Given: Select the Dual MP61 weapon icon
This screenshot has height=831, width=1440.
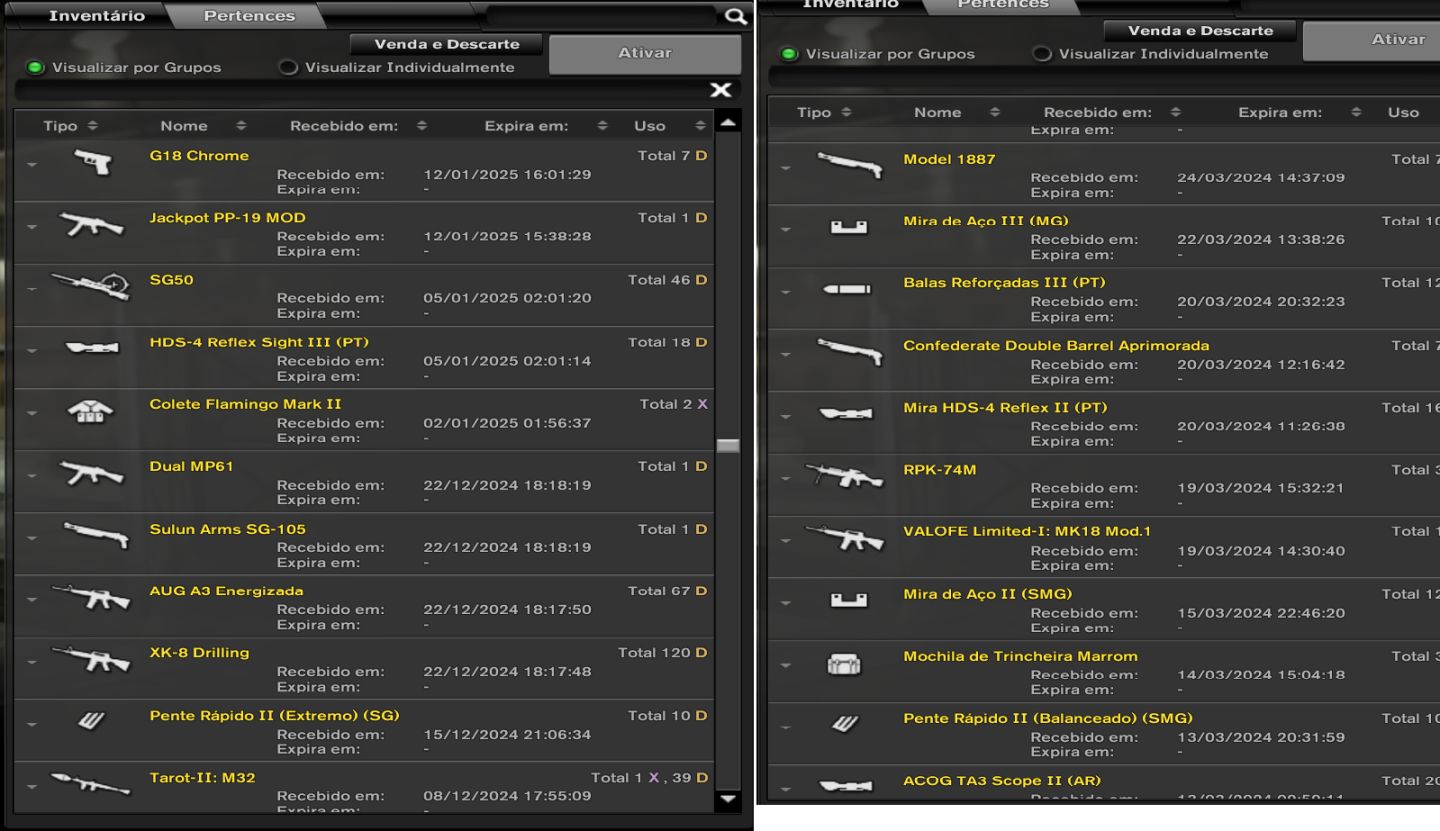Looking at the screenshot, I should (91, 473).
